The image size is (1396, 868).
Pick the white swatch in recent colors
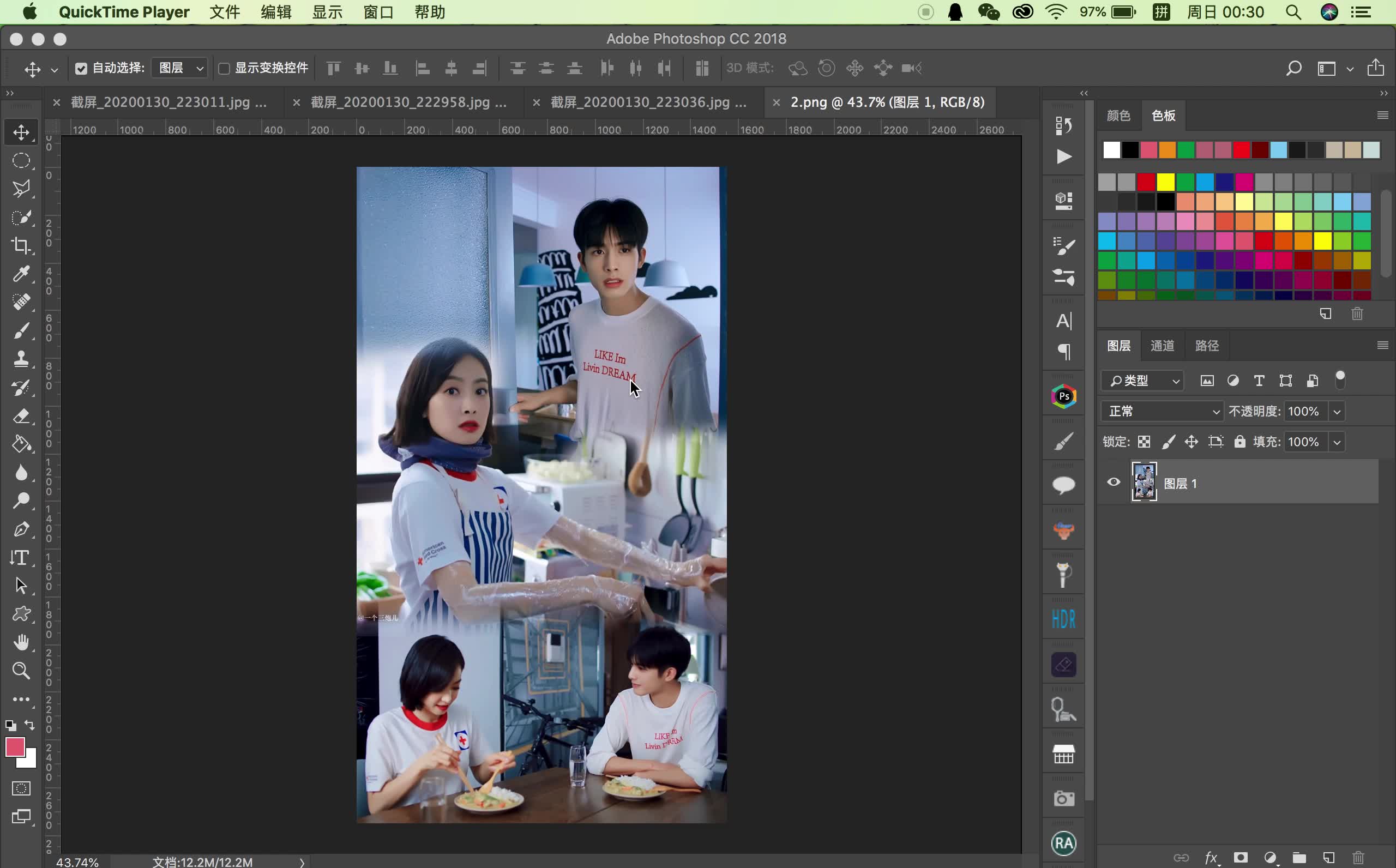click(x=1111, y=150)
